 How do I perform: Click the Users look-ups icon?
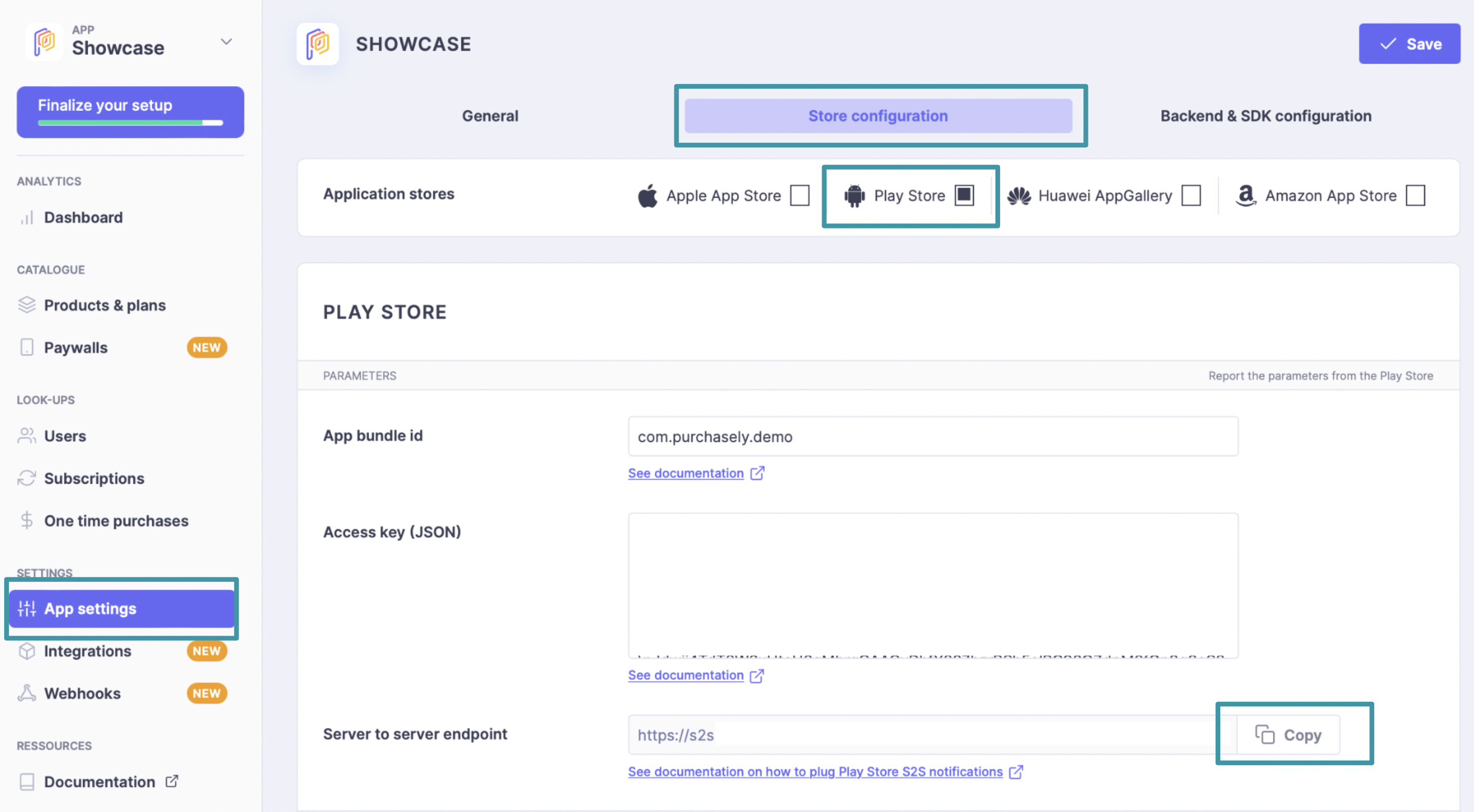(26, 435)
